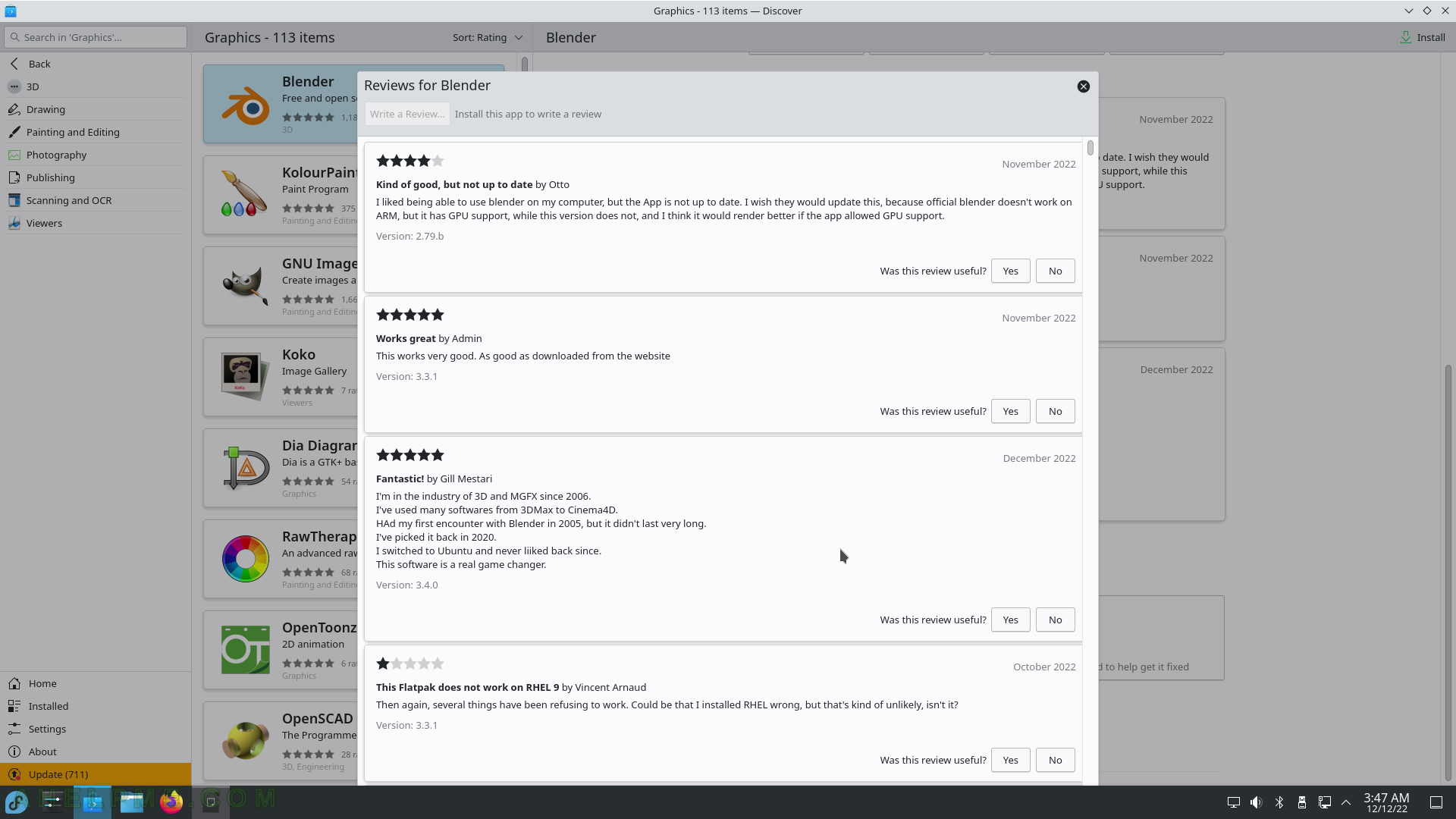Expand the hidden system tray icons arrow
The height and width of the screenshot is (819, 1456).
pos(1346,802)
